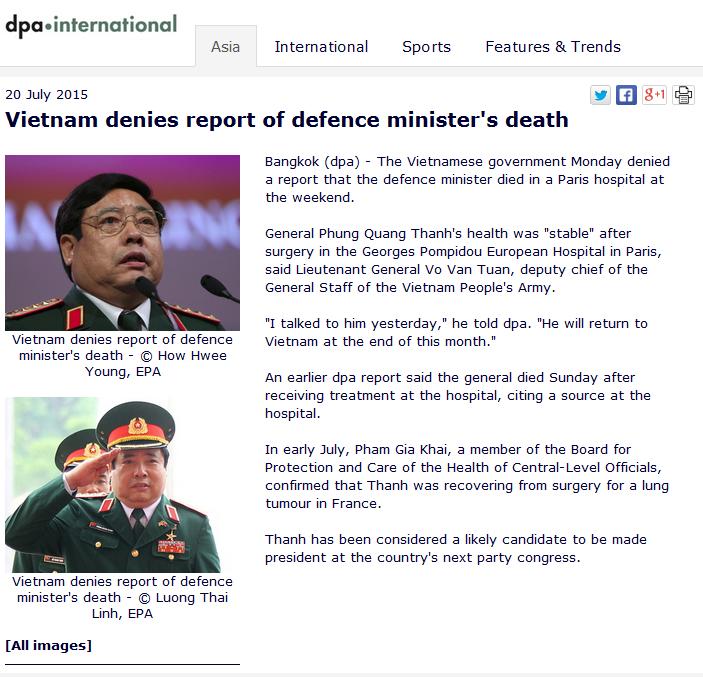The width and height of the screenshot is (703, 677).
Task: Select the date 20 July 2015
Action: pos(47,95)
